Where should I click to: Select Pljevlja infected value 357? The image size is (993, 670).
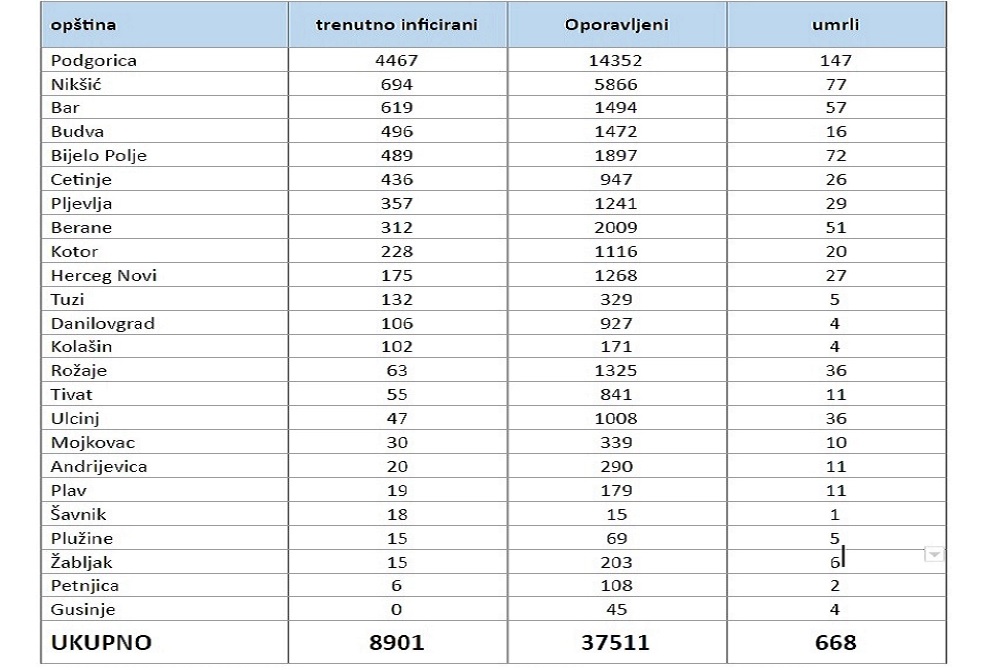click(396, 204)
